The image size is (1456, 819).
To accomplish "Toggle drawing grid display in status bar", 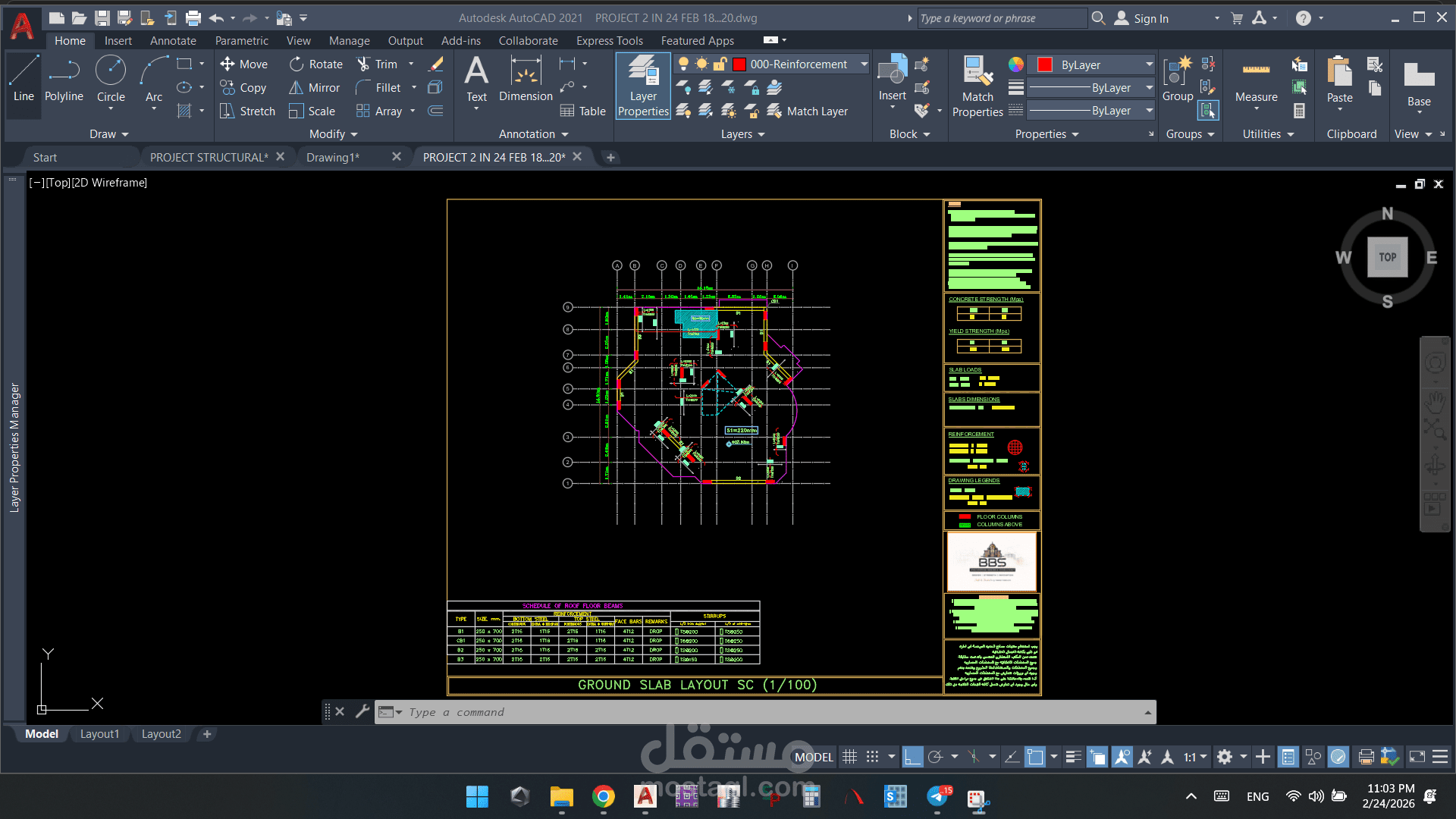I will coord(850,757).
